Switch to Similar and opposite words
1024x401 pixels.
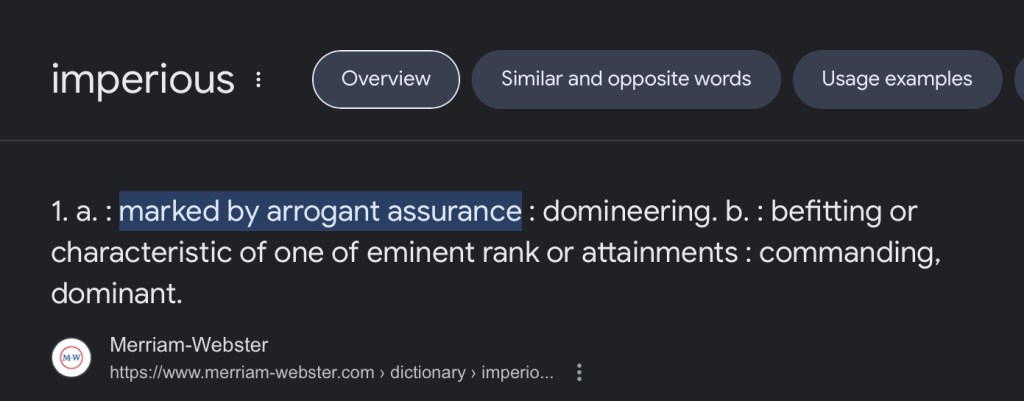pos(626,79)
